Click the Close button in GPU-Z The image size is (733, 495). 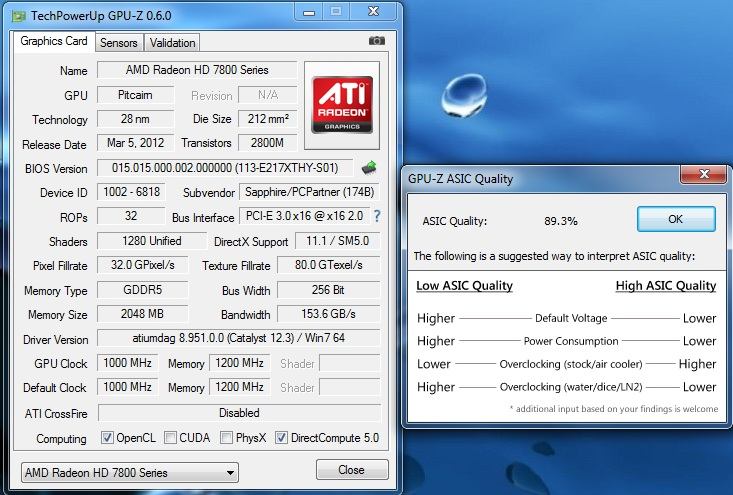(352, 470)
